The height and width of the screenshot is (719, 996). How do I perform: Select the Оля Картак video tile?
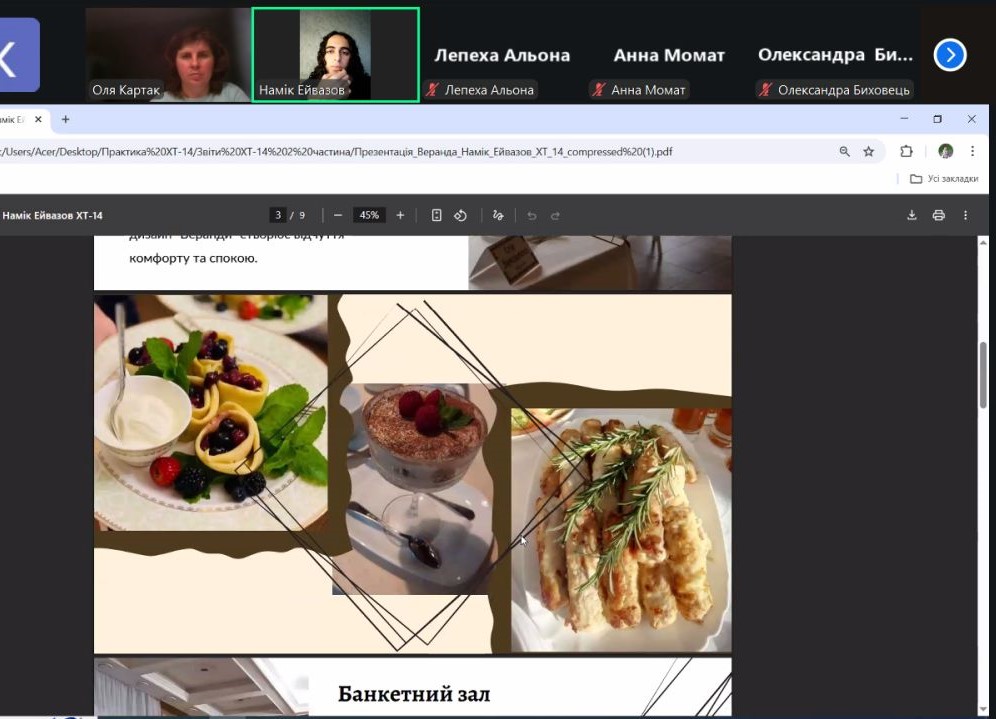tap(168, 55)
